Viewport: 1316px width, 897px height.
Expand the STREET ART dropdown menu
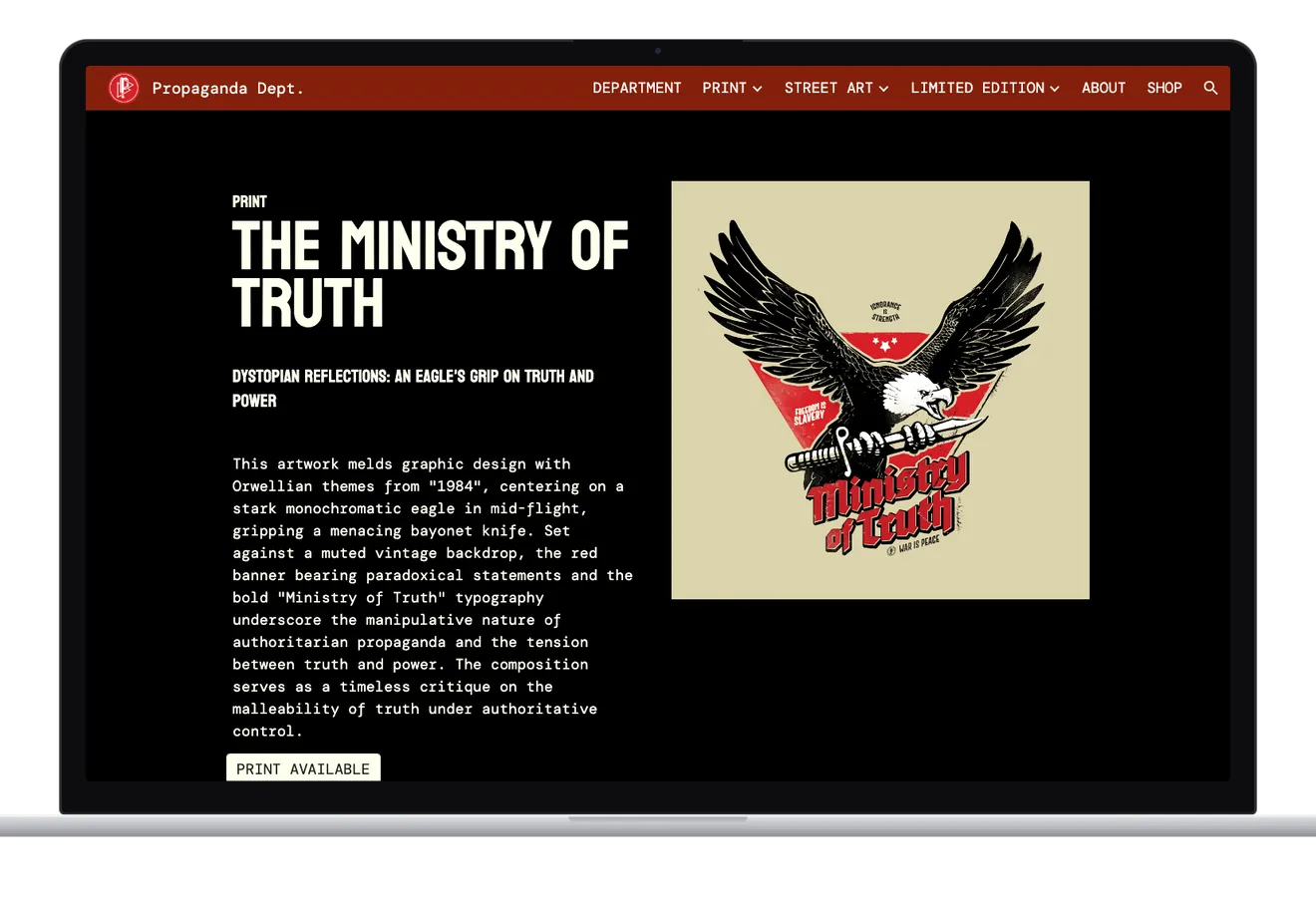click(836, 88)
